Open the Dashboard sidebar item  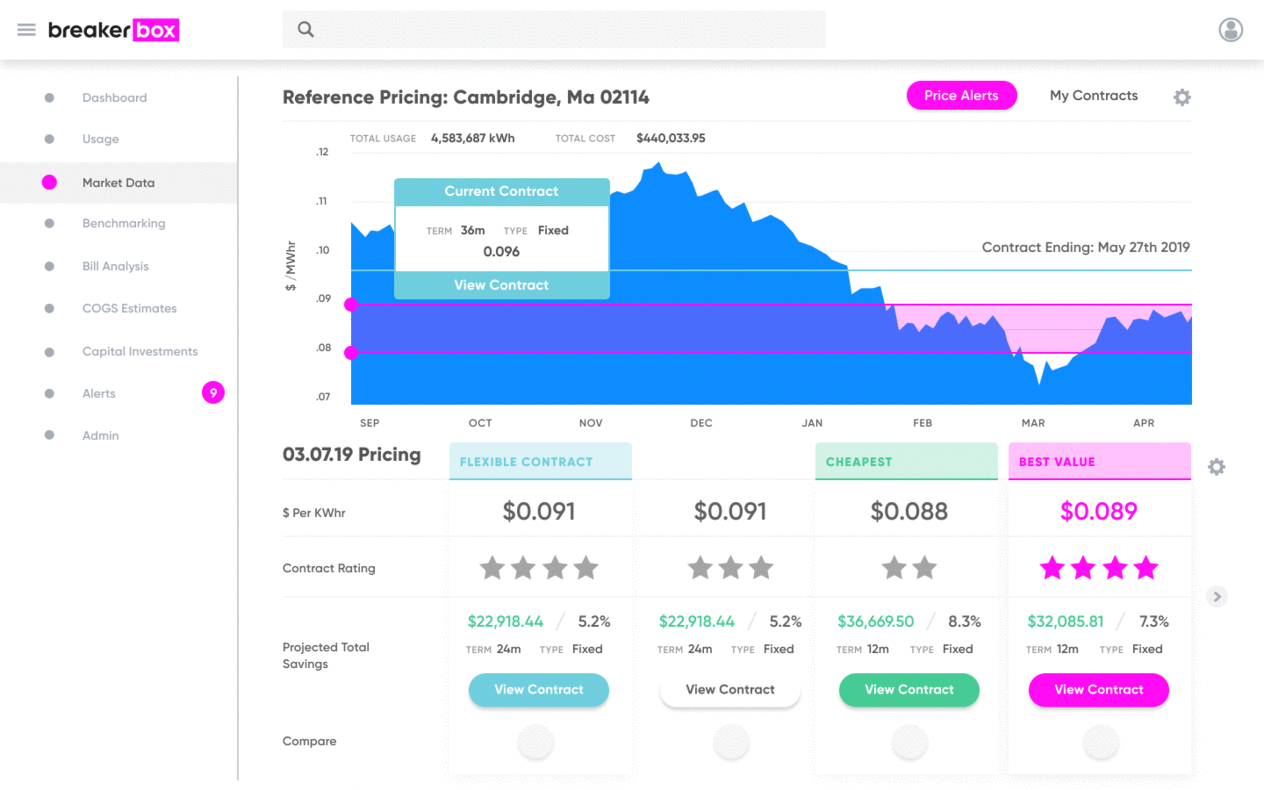114,98
